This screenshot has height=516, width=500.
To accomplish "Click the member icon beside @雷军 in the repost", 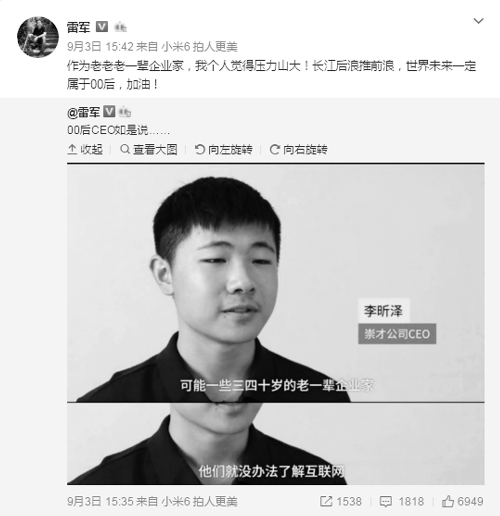I will (x=125, y=112).
